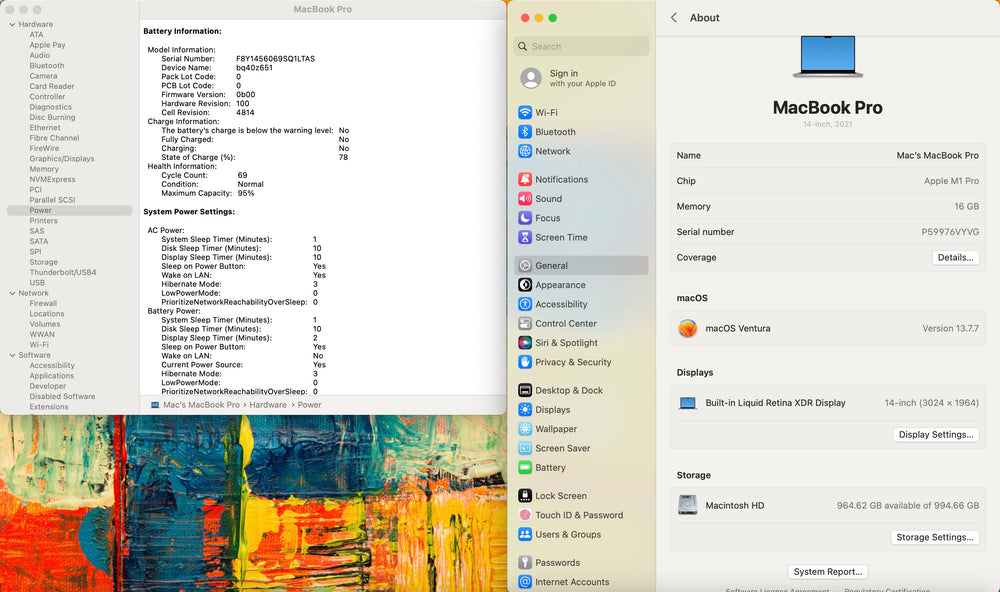Click the Chip value Apple M1 Pro

click(x=952, y=181)
